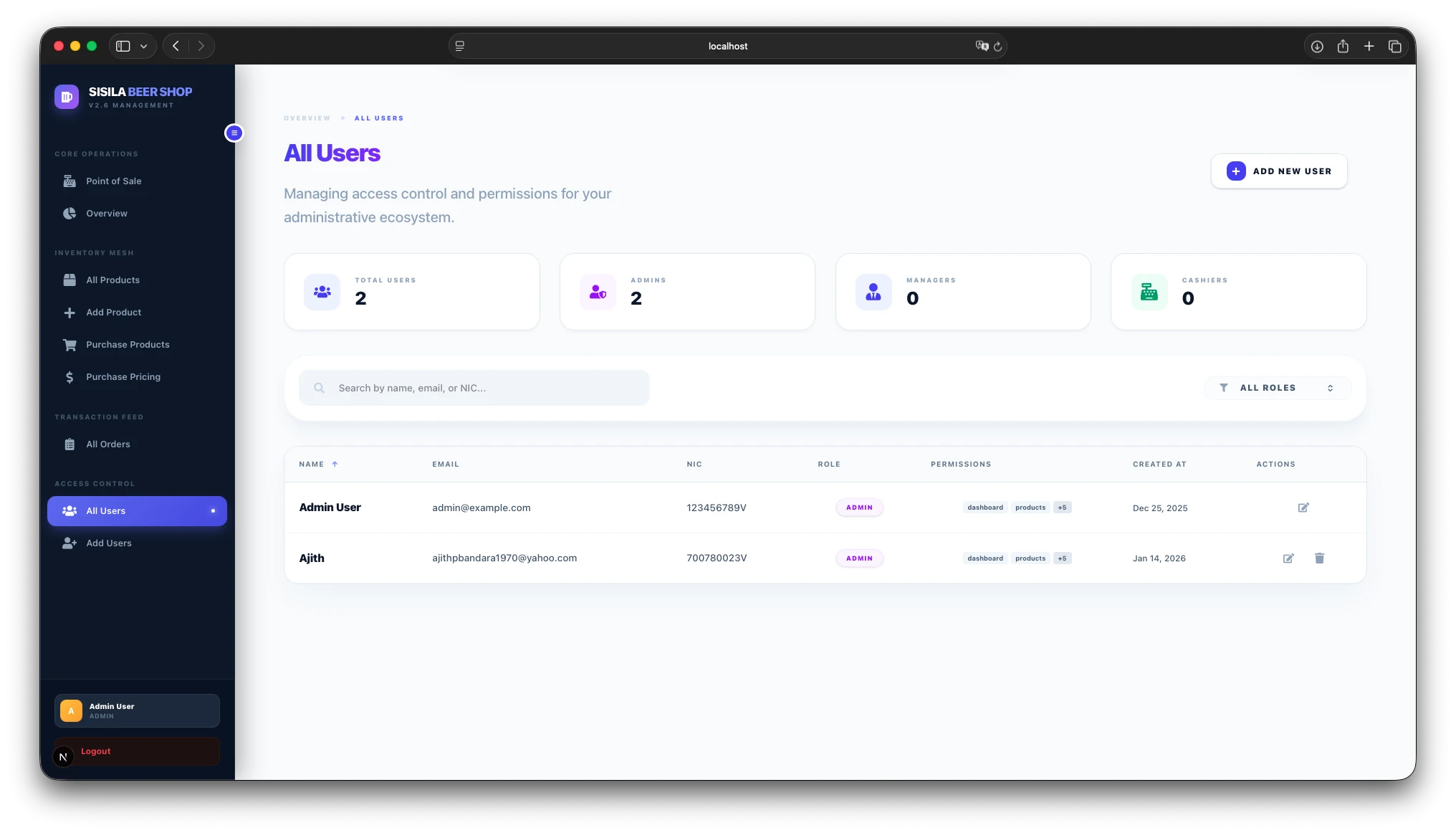This screenshot has width=1456, height=833.
Task: Click the Add Product plus icon
Action: [70, 313]
